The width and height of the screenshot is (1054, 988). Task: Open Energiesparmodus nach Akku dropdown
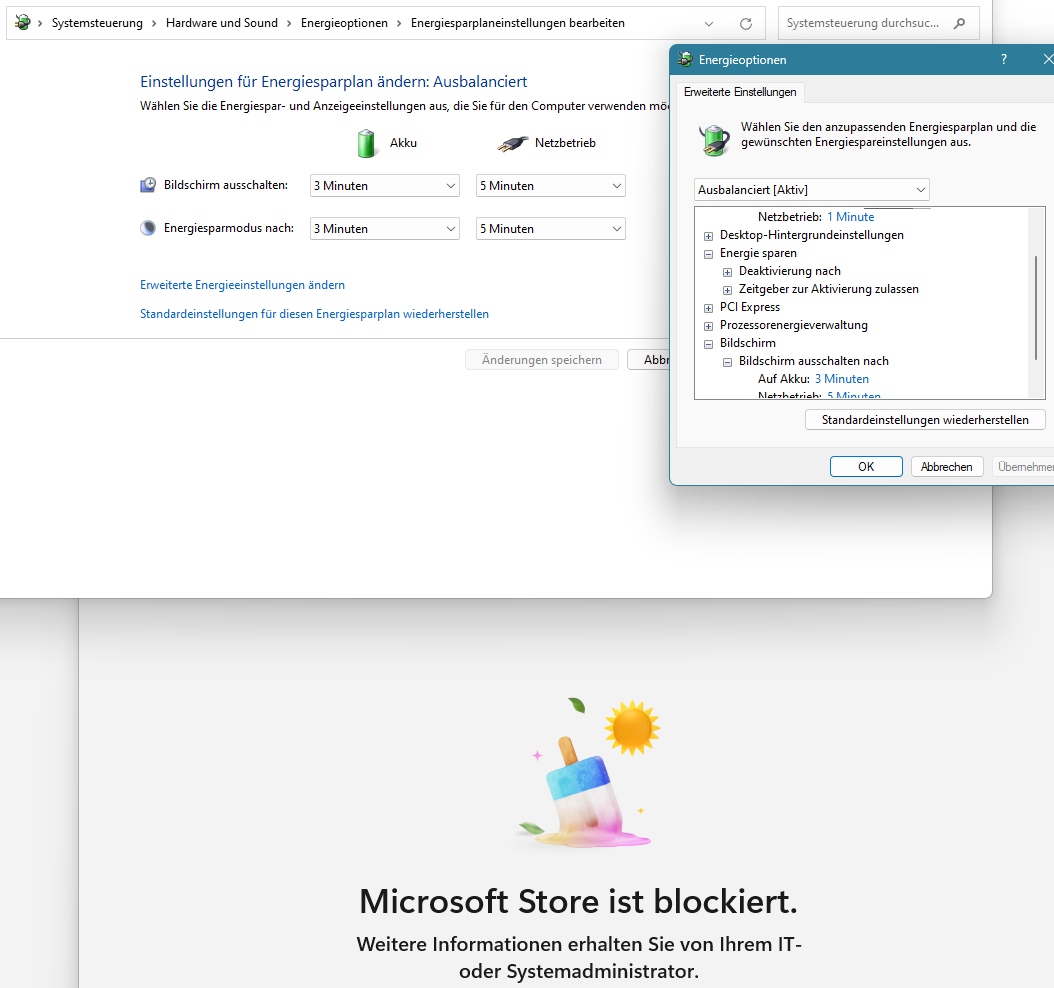384,229
